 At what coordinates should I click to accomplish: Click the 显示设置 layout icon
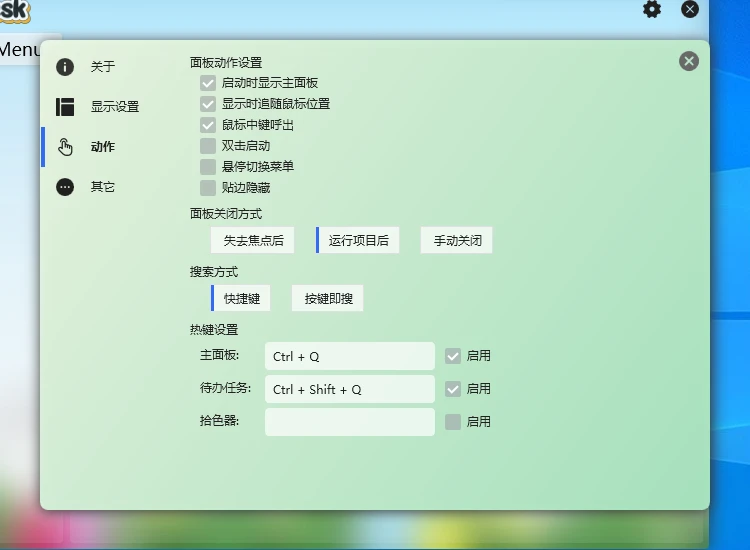click(65, 107)
